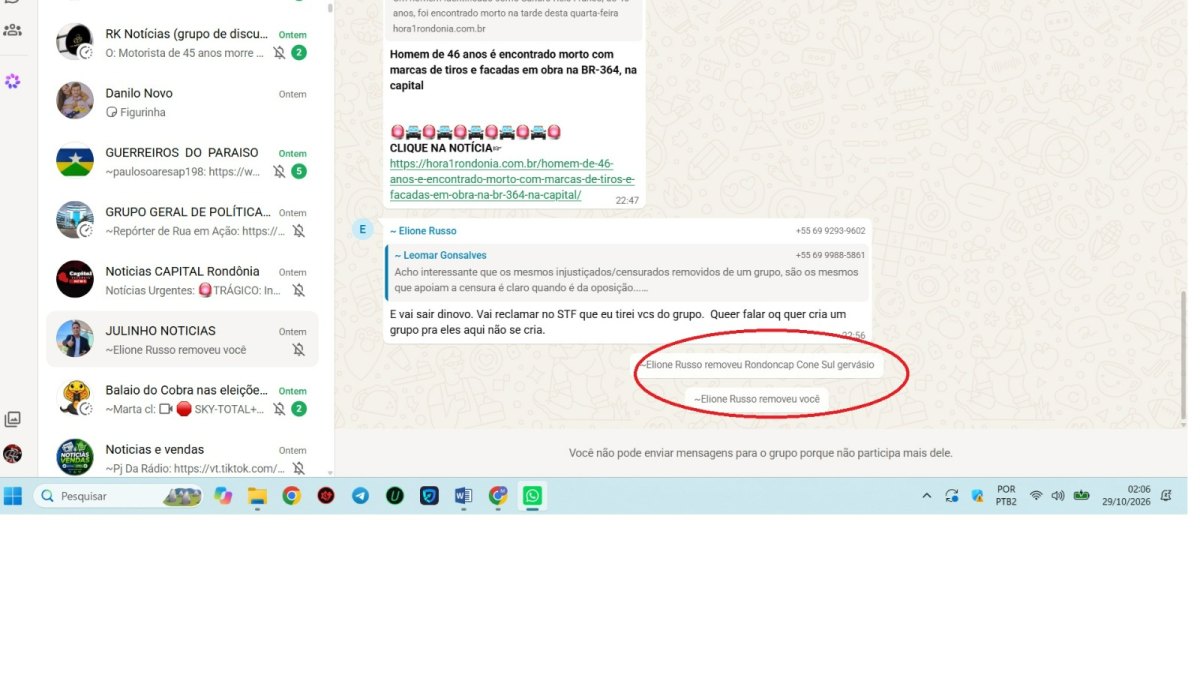Click the Pesquisar taskbar search box
The height and width of the screenshot is (675, 1200).
[x=118, y=496]
